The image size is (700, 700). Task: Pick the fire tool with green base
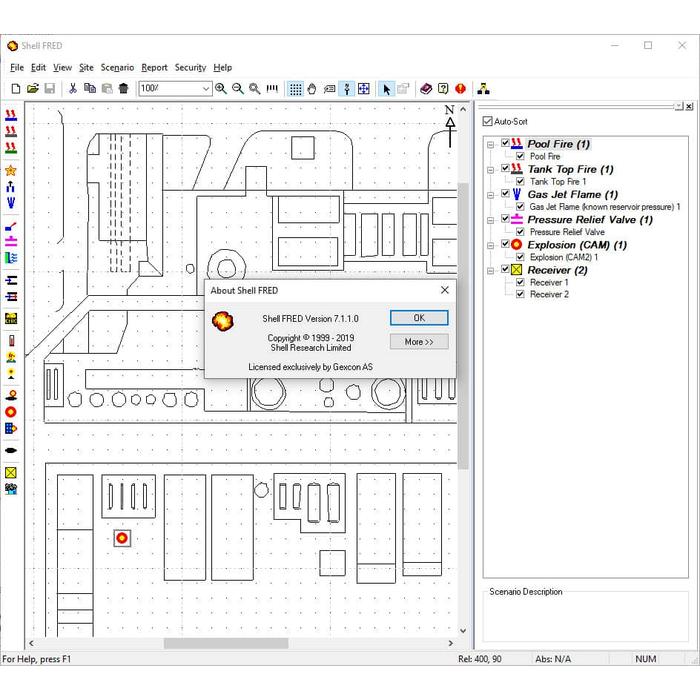pyautogui.click(x=11, y=148)
